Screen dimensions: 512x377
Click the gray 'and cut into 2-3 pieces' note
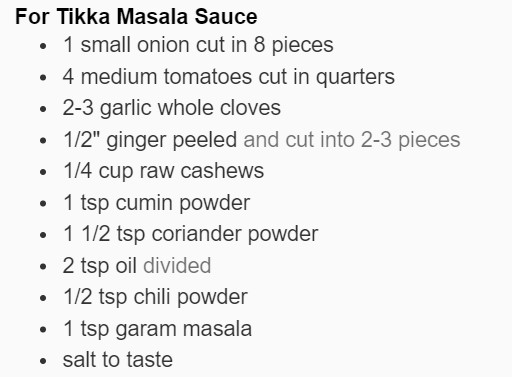pyautogui.click(x=352, y=140)
